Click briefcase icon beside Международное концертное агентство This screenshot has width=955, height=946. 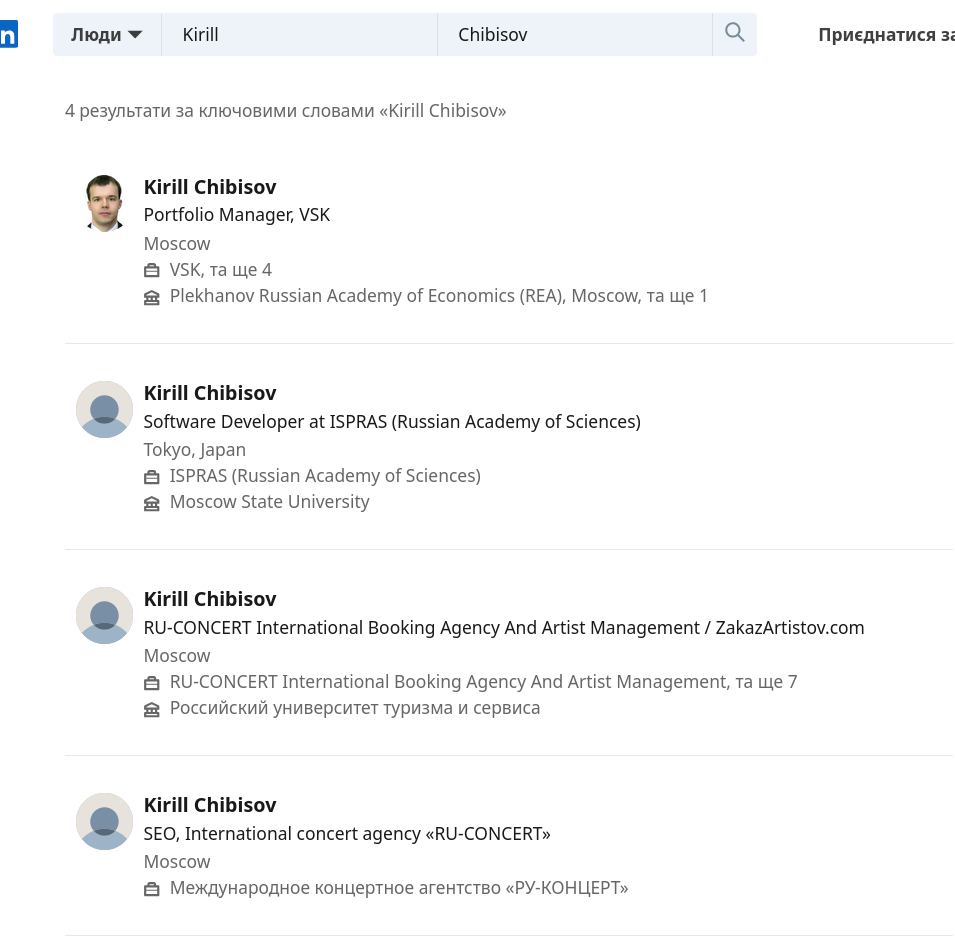pos(152,889)
